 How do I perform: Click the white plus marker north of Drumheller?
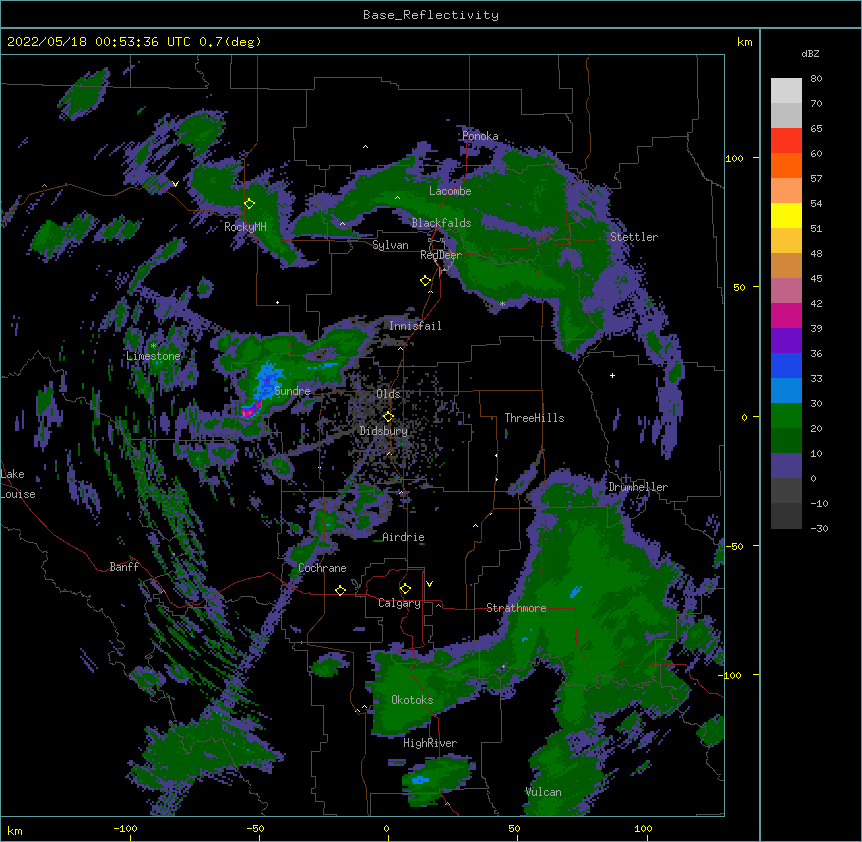tap(612, 375)
